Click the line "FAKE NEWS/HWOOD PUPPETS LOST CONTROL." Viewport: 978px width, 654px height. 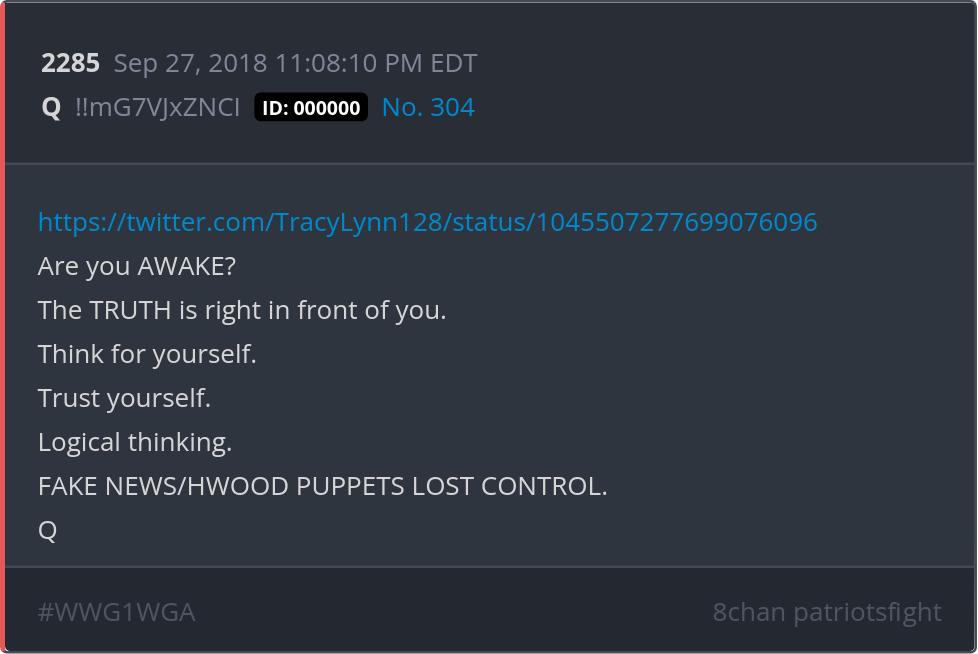[322, 486]
